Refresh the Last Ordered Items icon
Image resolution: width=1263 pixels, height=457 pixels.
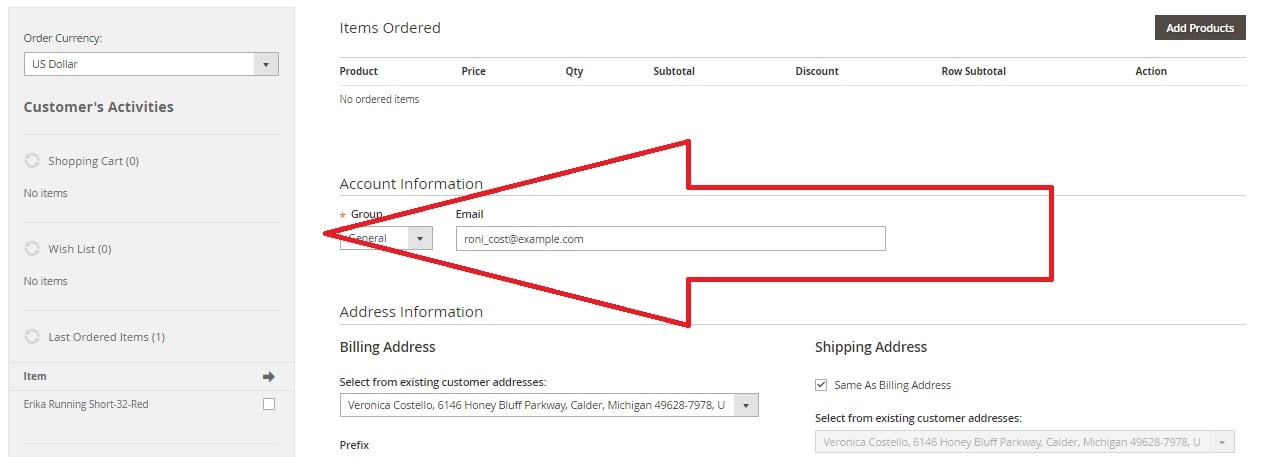click(x=32, y=337)
